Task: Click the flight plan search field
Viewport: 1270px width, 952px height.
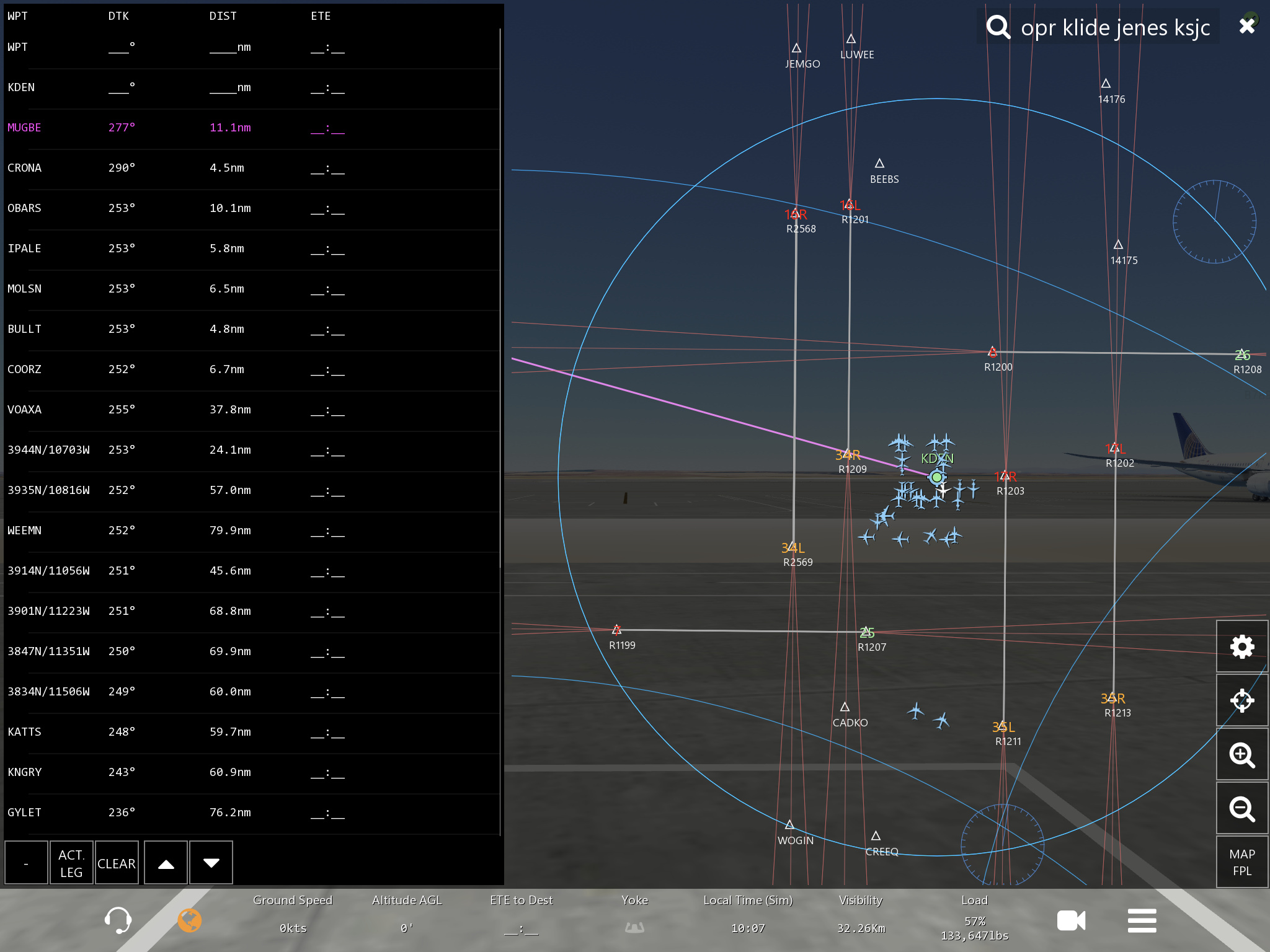Action: point(1115,27)
